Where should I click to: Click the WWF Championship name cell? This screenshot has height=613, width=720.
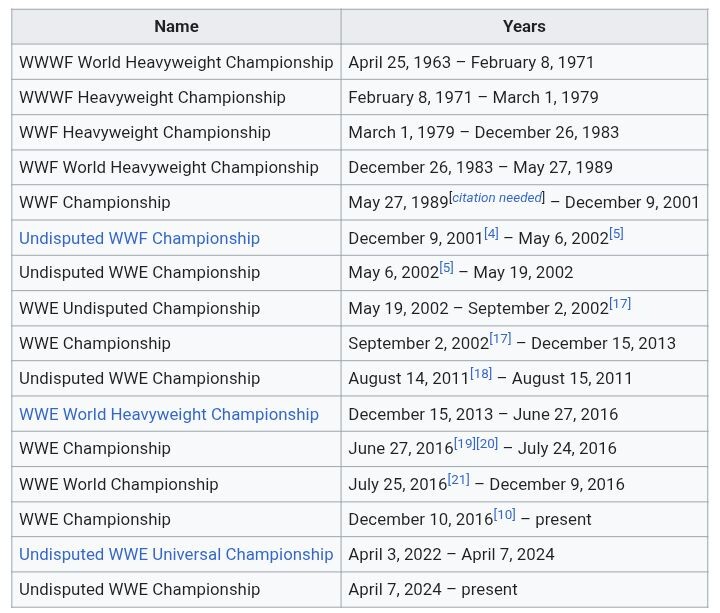tap(176, 202)
